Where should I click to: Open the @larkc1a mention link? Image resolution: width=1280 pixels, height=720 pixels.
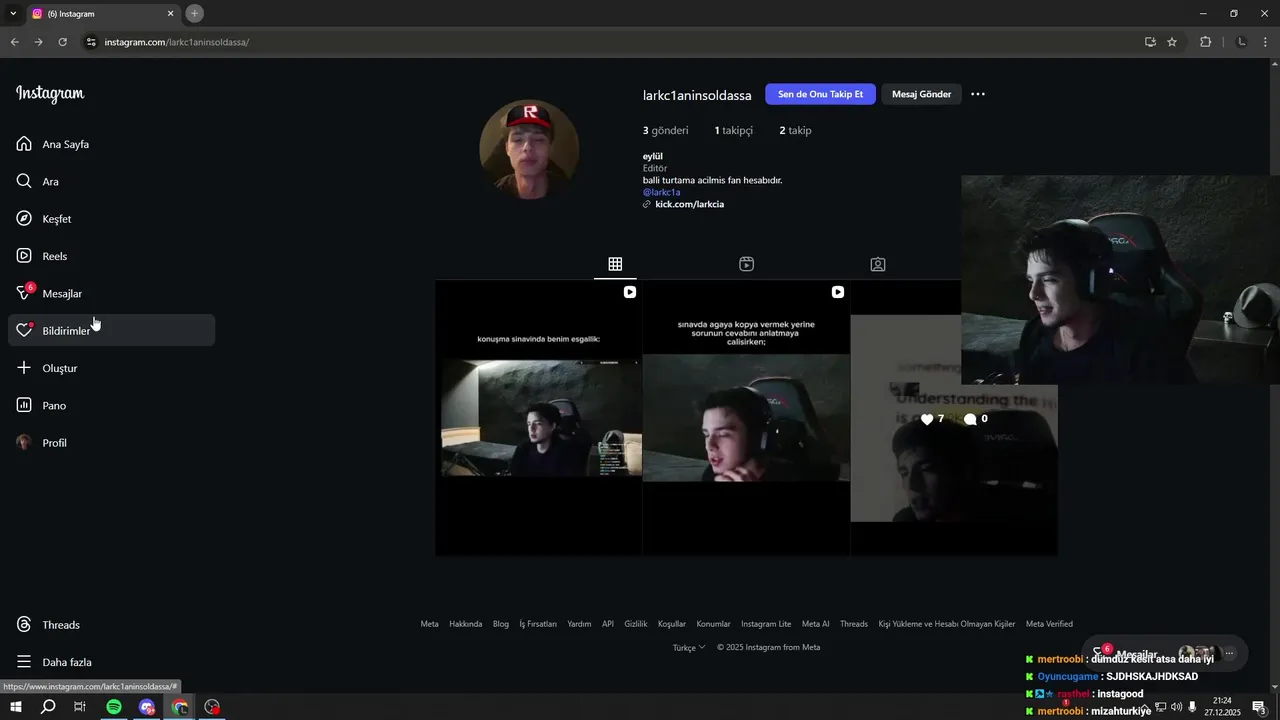661,192
